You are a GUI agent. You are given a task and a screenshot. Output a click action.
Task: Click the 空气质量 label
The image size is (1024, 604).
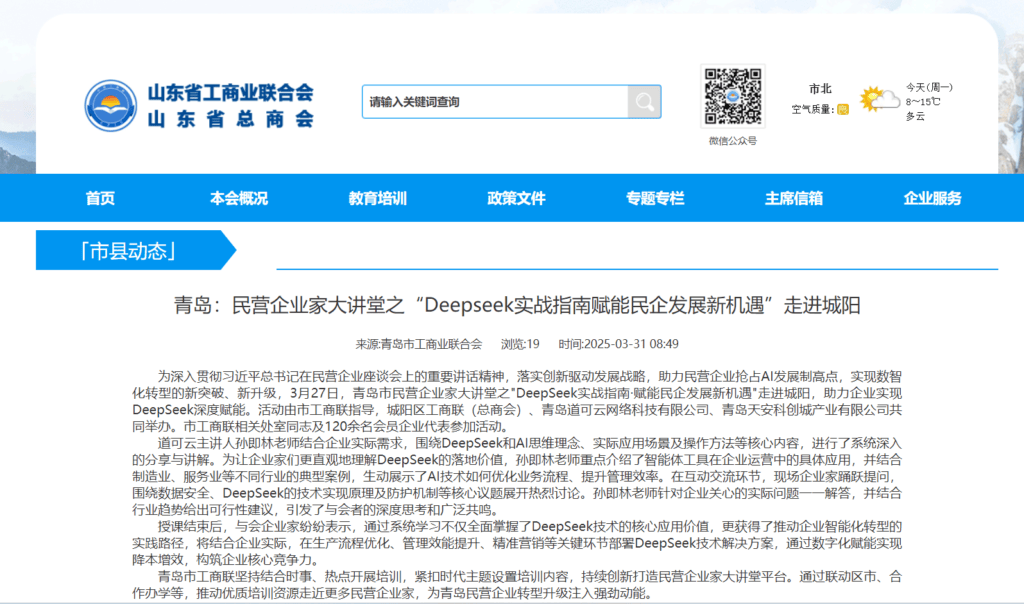(x=812, y=110)
